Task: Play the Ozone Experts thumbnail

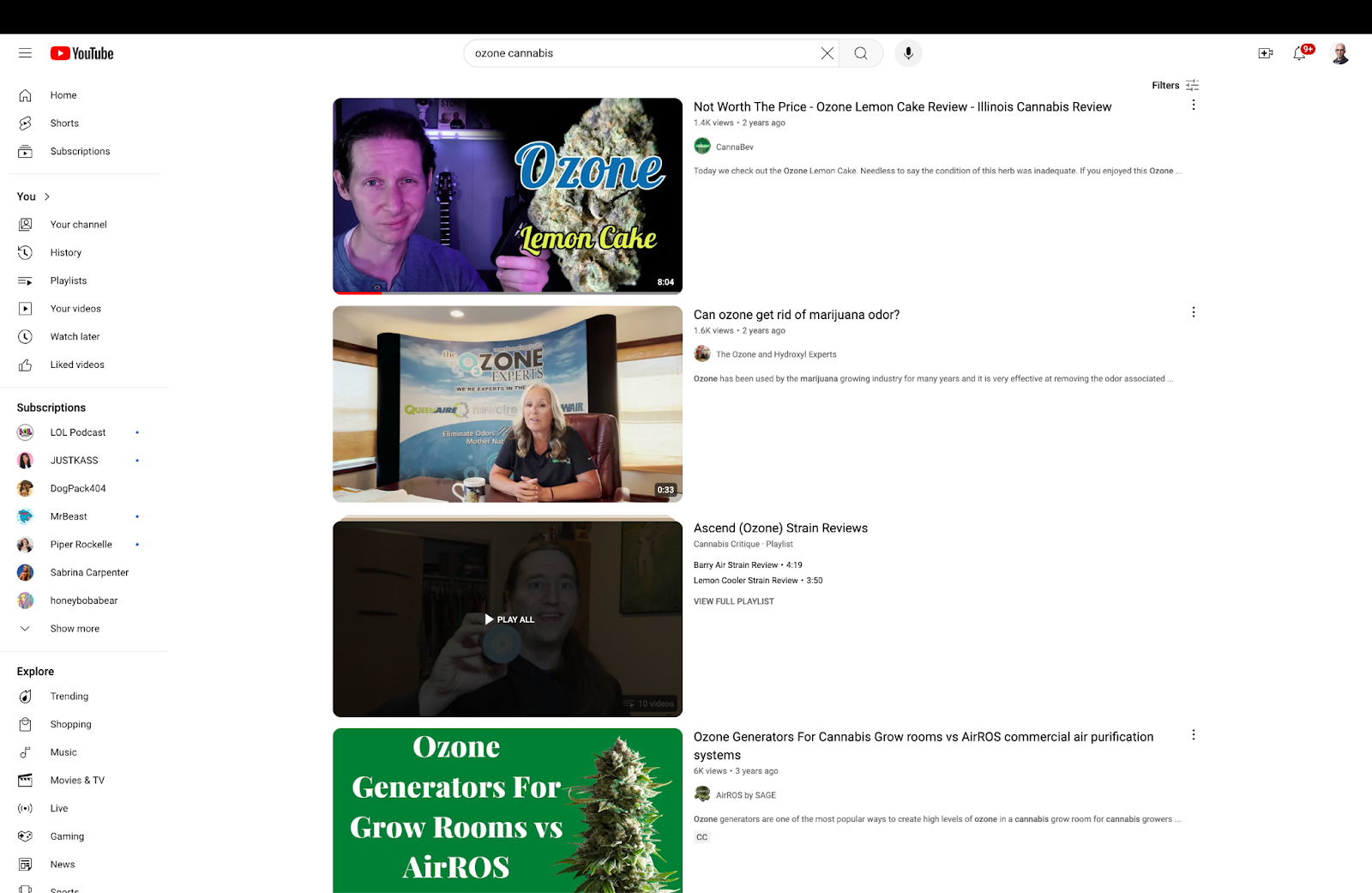Action: pos(508,404)
